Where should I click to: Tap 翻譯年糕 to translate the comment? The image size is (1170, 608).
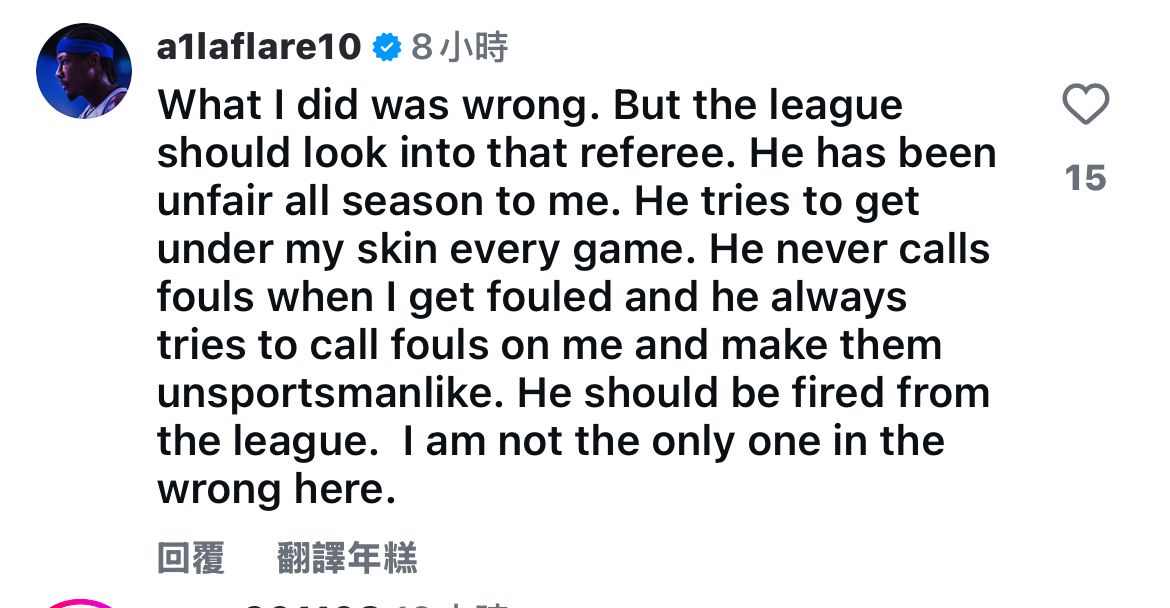coord(347,558)
